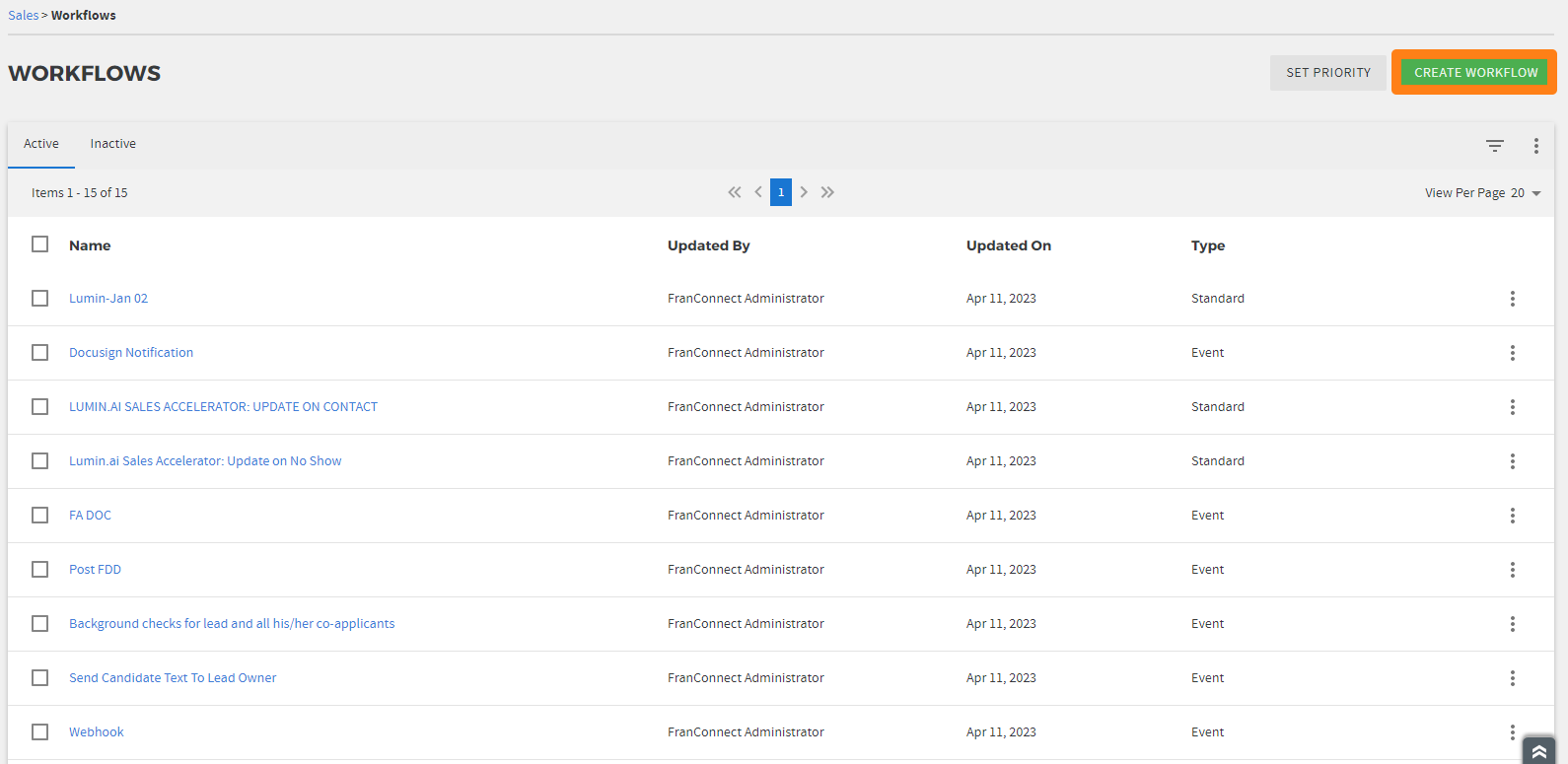This screenshot has height=764, width=1568.
Task: Go to next page arrow
Action: tap(804, 192)
